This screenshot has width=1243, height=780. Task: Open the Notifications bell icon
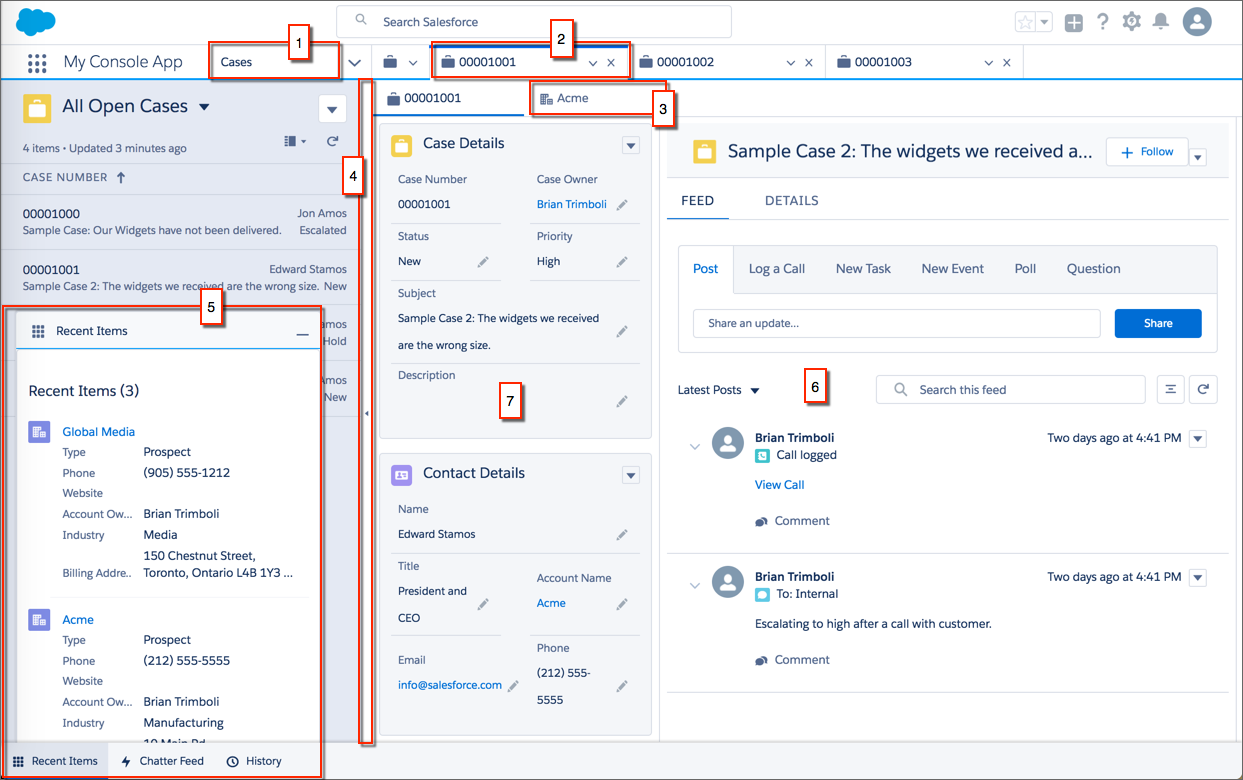(1161, 21)
